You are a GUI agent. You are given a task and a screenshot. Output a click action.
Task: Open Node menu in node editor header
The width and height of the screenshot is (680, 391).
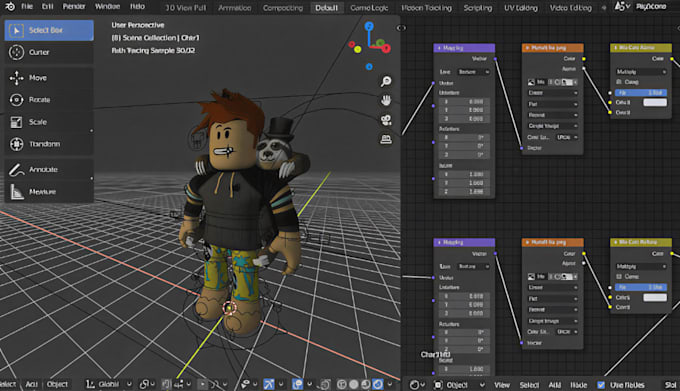click(x=578, y=385)
